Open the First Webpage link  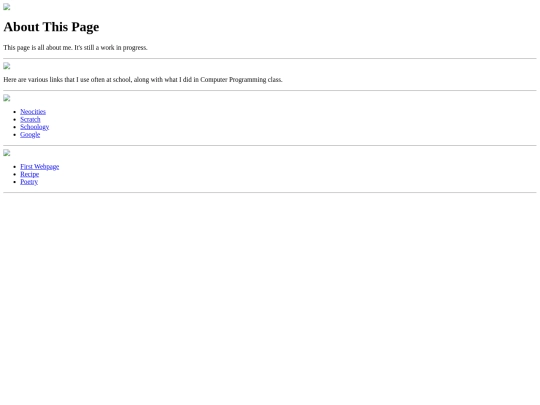point(40,166)
